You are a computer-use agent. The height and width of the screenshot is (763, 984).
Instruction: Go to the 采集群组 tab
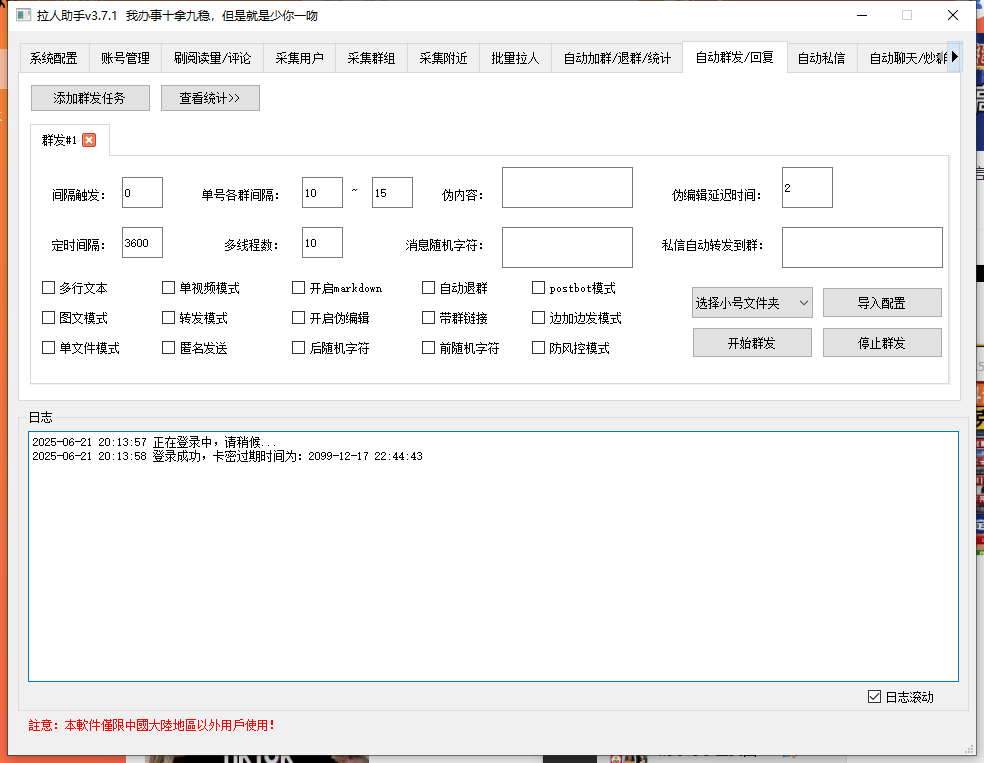click(x=371, y=58)
